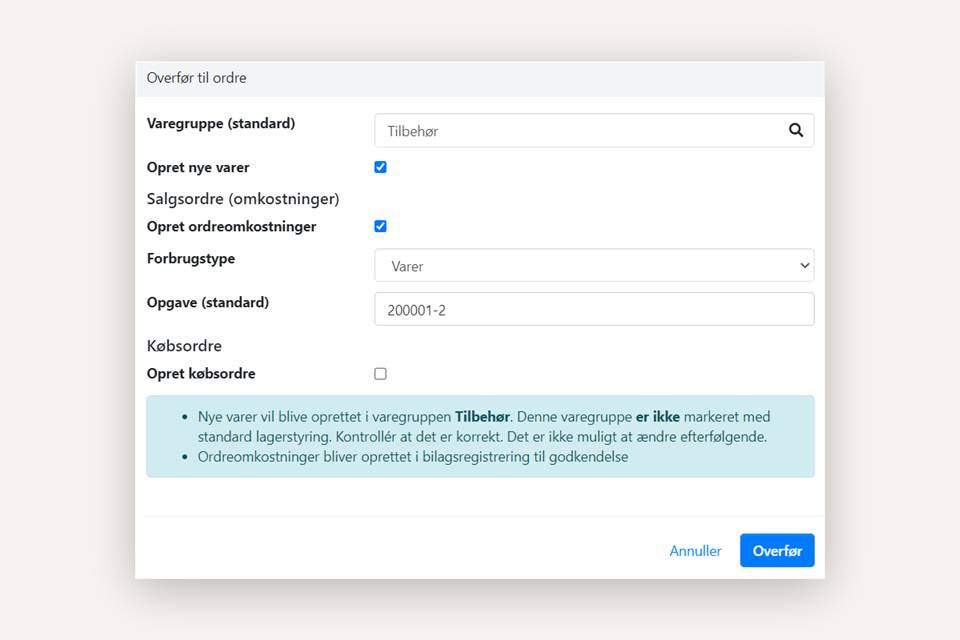This screenshot has width=960, height=640.
Task: Uncheck the Opret nye varer checkbox
Action: [x=380, y=167]
